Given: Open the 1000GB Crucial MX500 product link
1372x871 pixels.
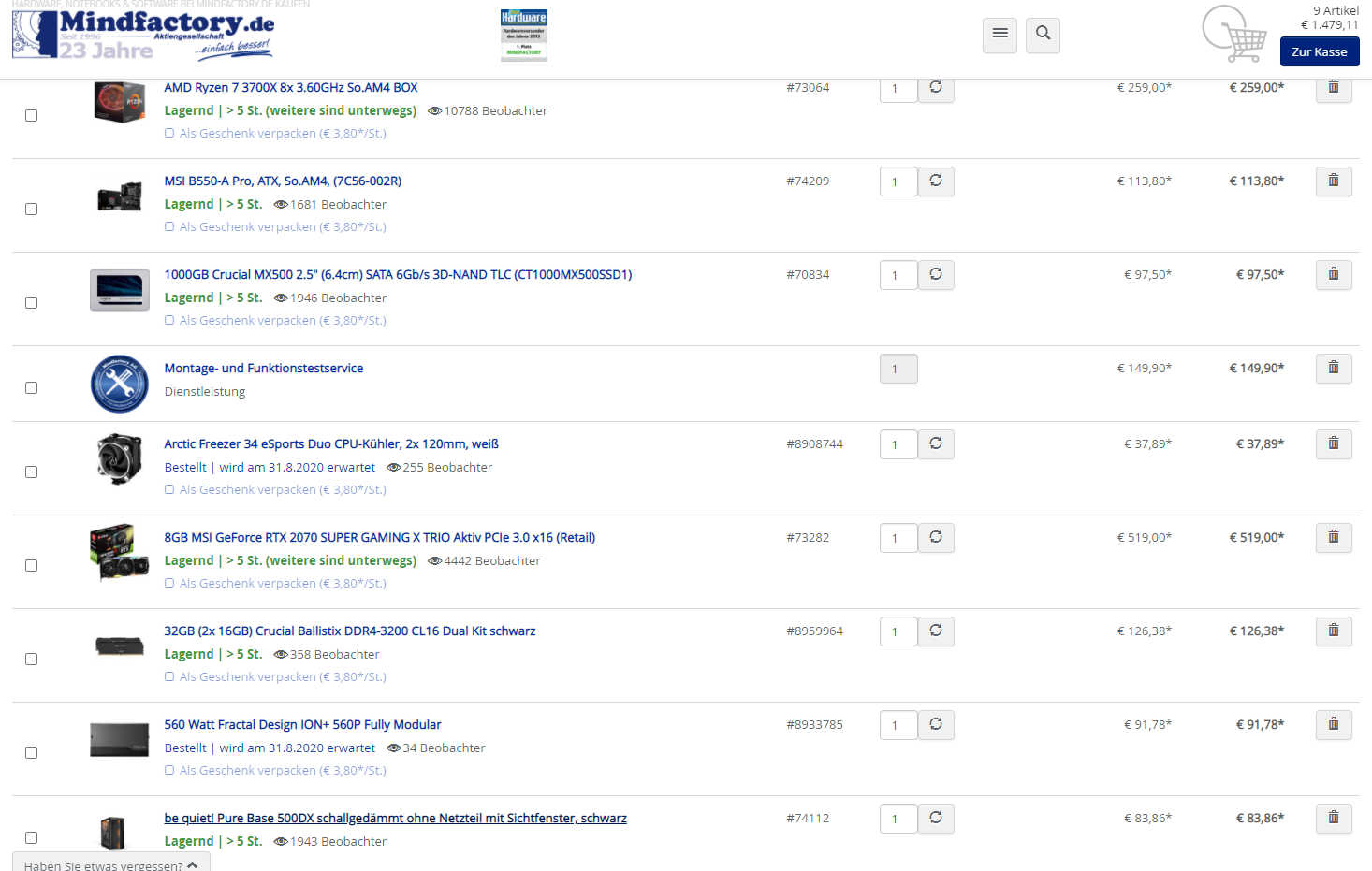Looking at the screenshot, I should (x=398, y=274).
